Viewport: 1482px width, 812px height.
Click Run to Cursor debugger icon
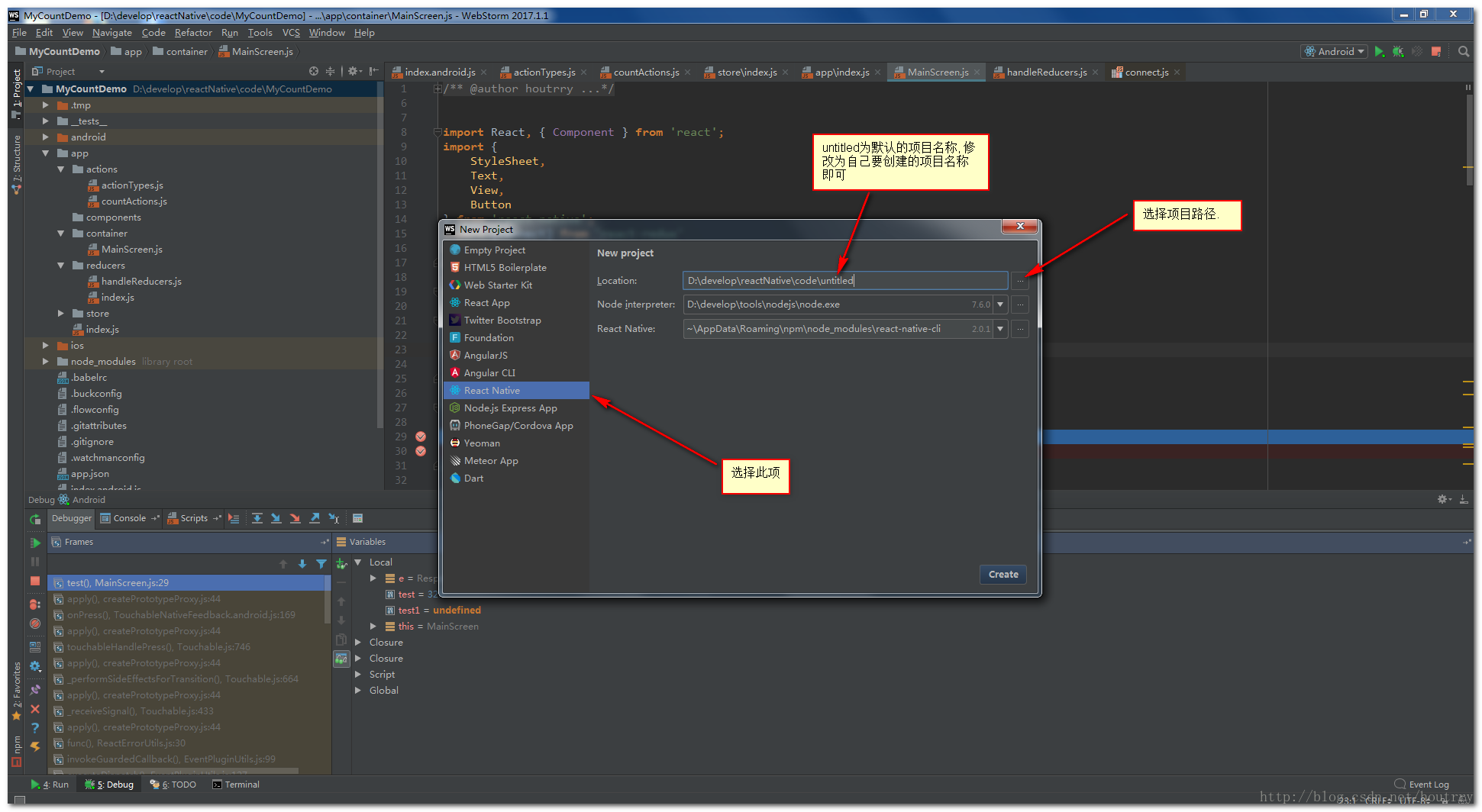point(334,518)
